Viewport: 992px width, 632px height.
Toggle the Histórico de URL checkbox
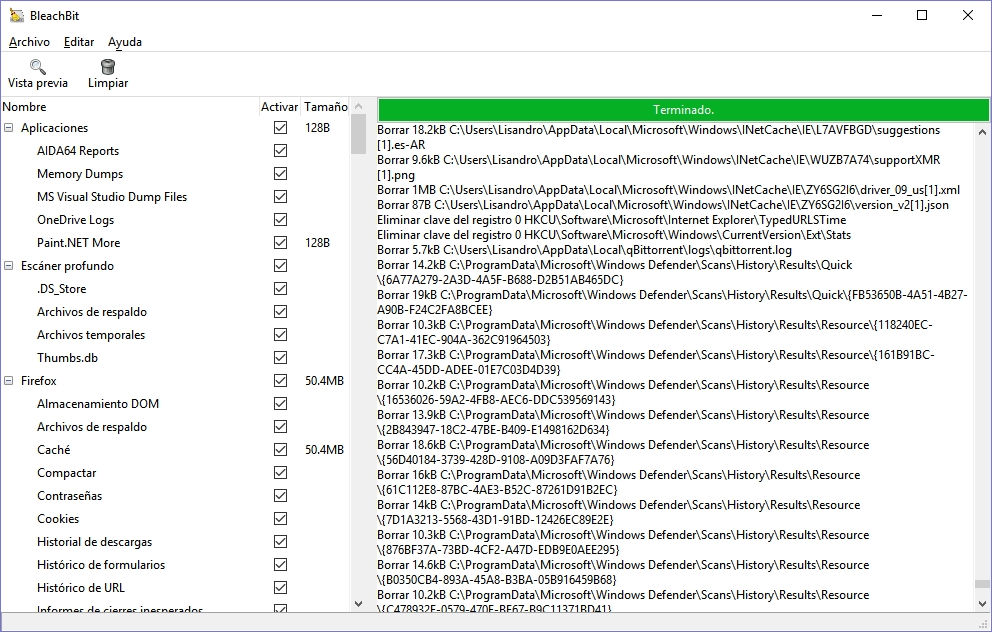click(x=280, y=588)
